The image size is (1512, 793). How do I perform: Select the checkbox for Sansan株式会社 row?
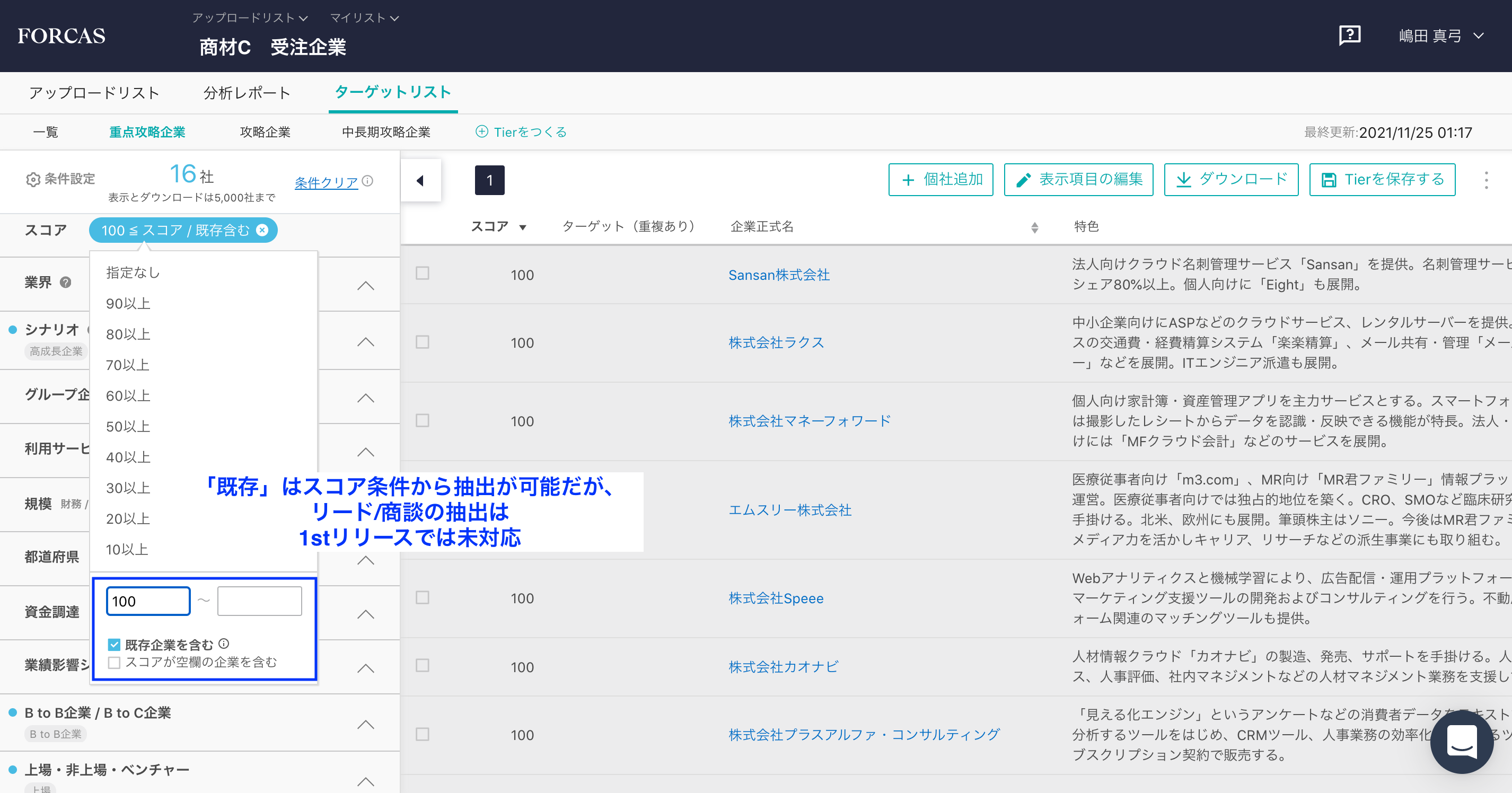click(422, 273)
